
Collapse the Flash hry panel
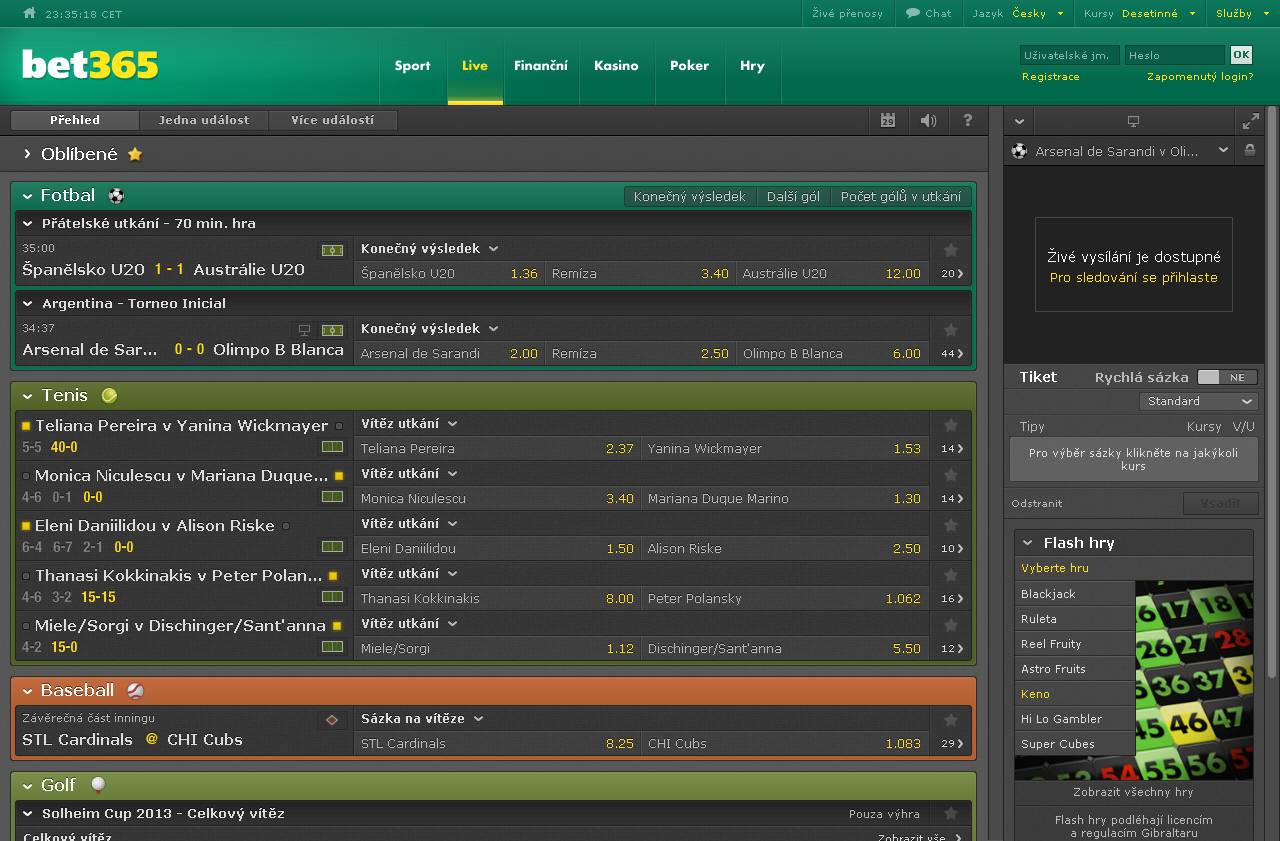pos(1028,543)
